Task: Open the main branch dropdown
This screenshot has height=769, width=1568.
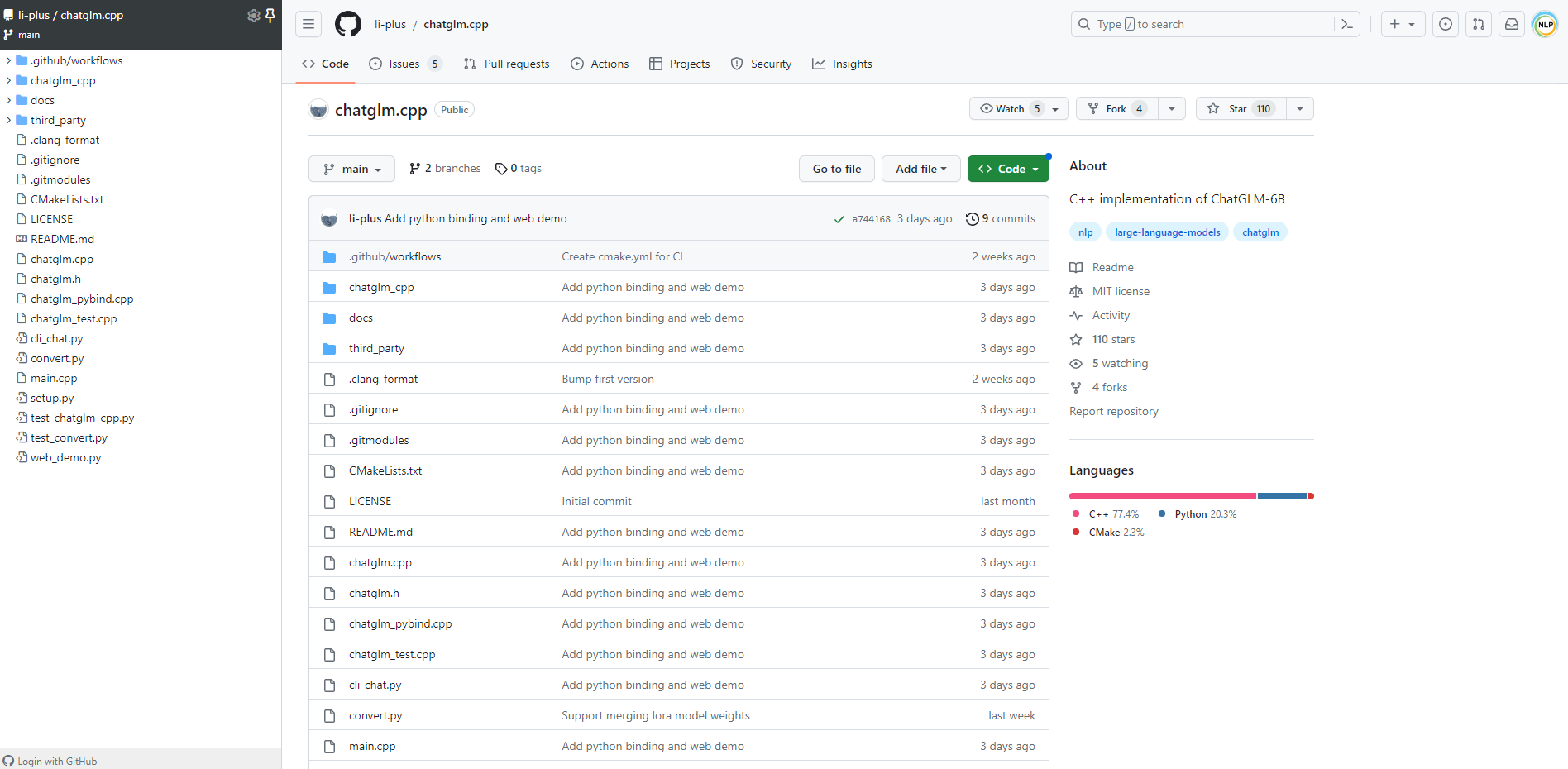Action: click(x=351, y=169)
